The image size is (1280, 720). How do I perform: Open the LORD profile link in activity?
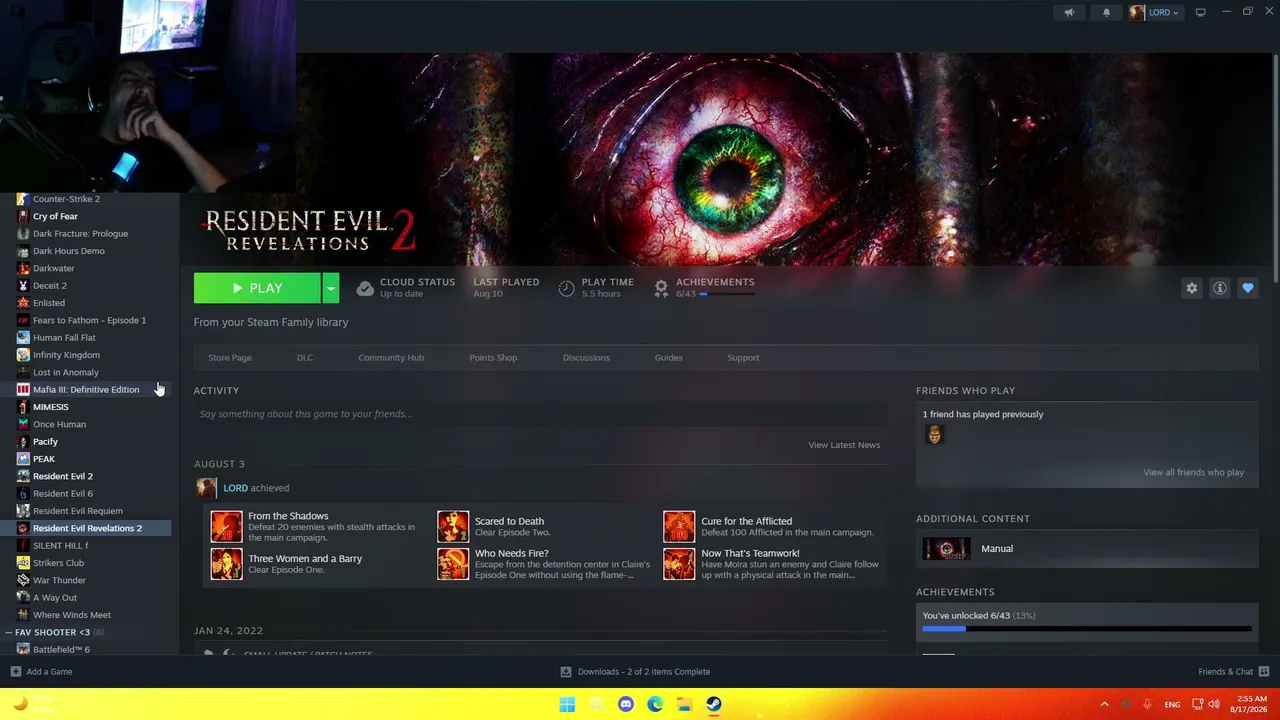click(x=236, y=488)
